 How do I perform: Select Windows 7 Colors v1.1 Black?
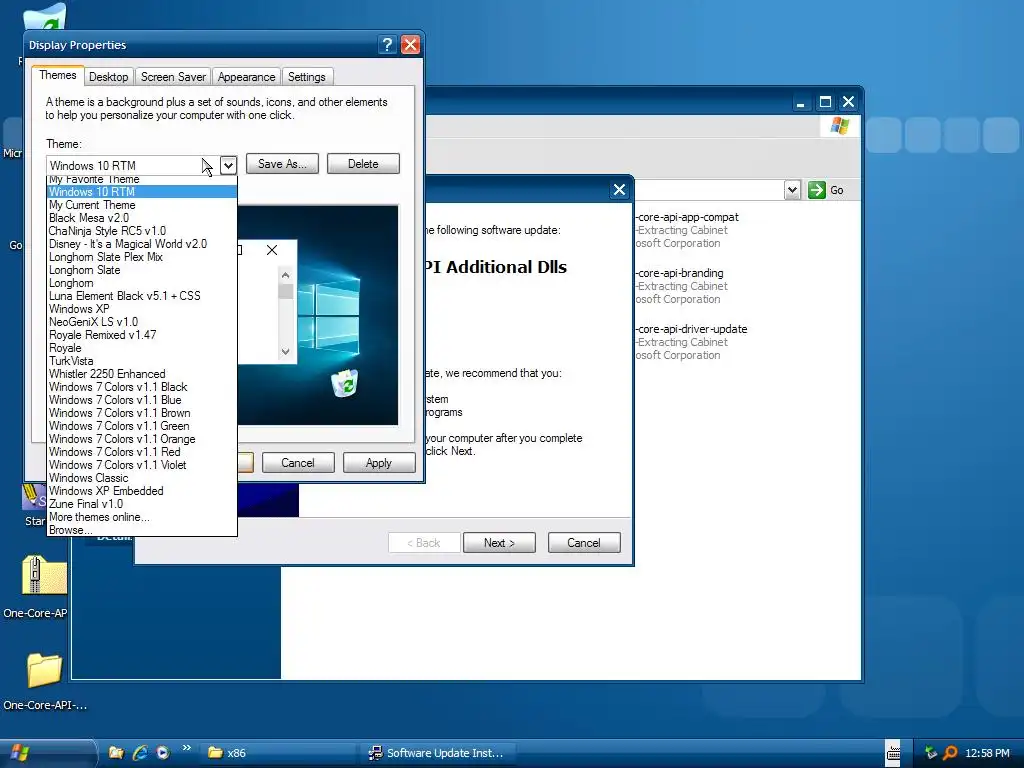click(142, 387)
